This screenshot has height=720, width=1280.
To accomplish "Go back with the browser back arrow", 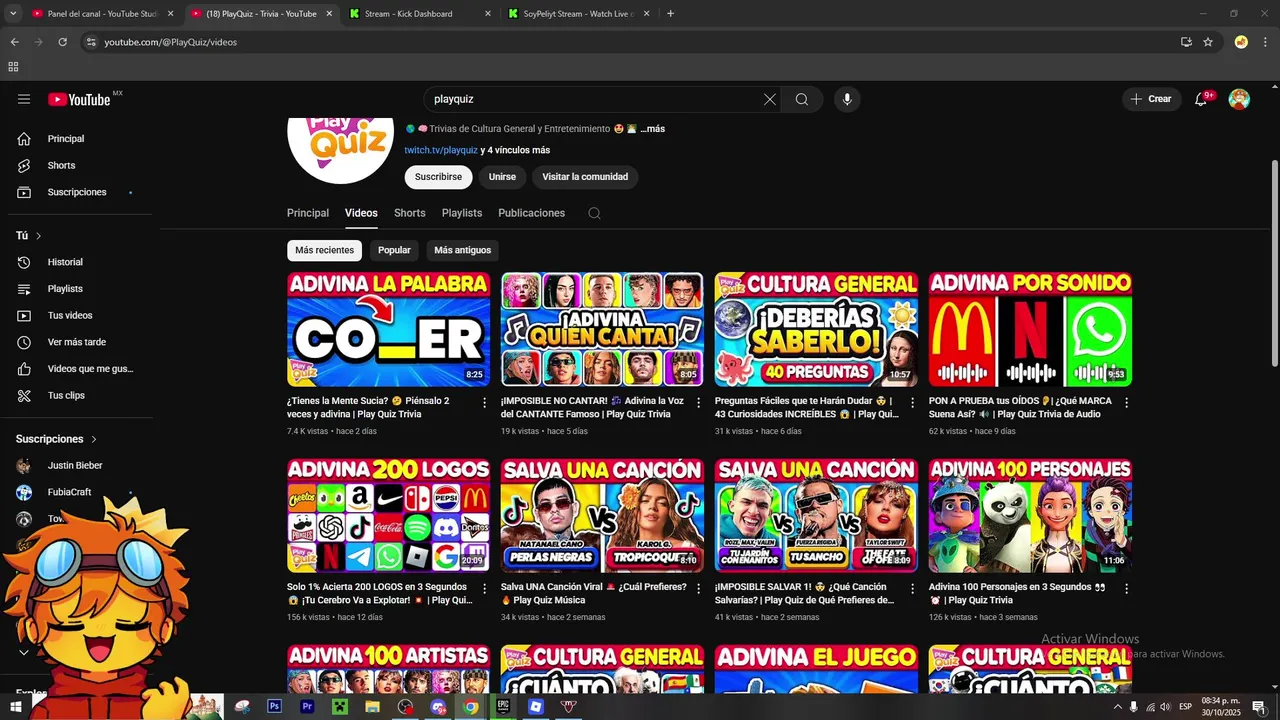I will (x=14, y=42).
